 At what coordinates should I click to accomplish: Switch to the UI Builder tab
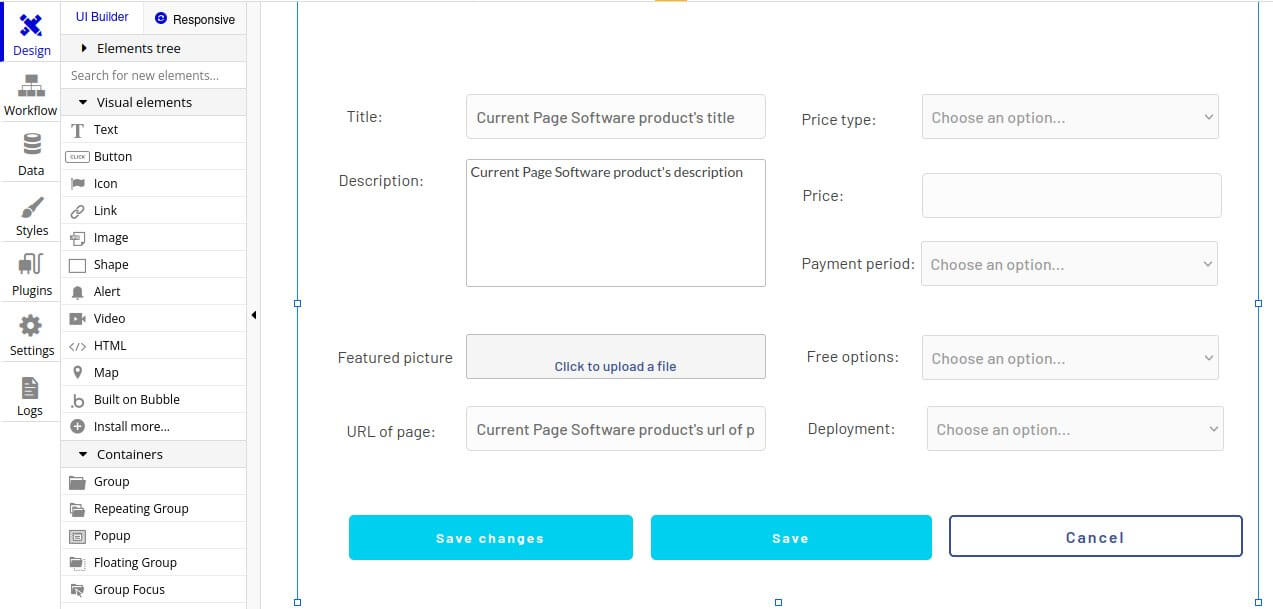(102, 17)
